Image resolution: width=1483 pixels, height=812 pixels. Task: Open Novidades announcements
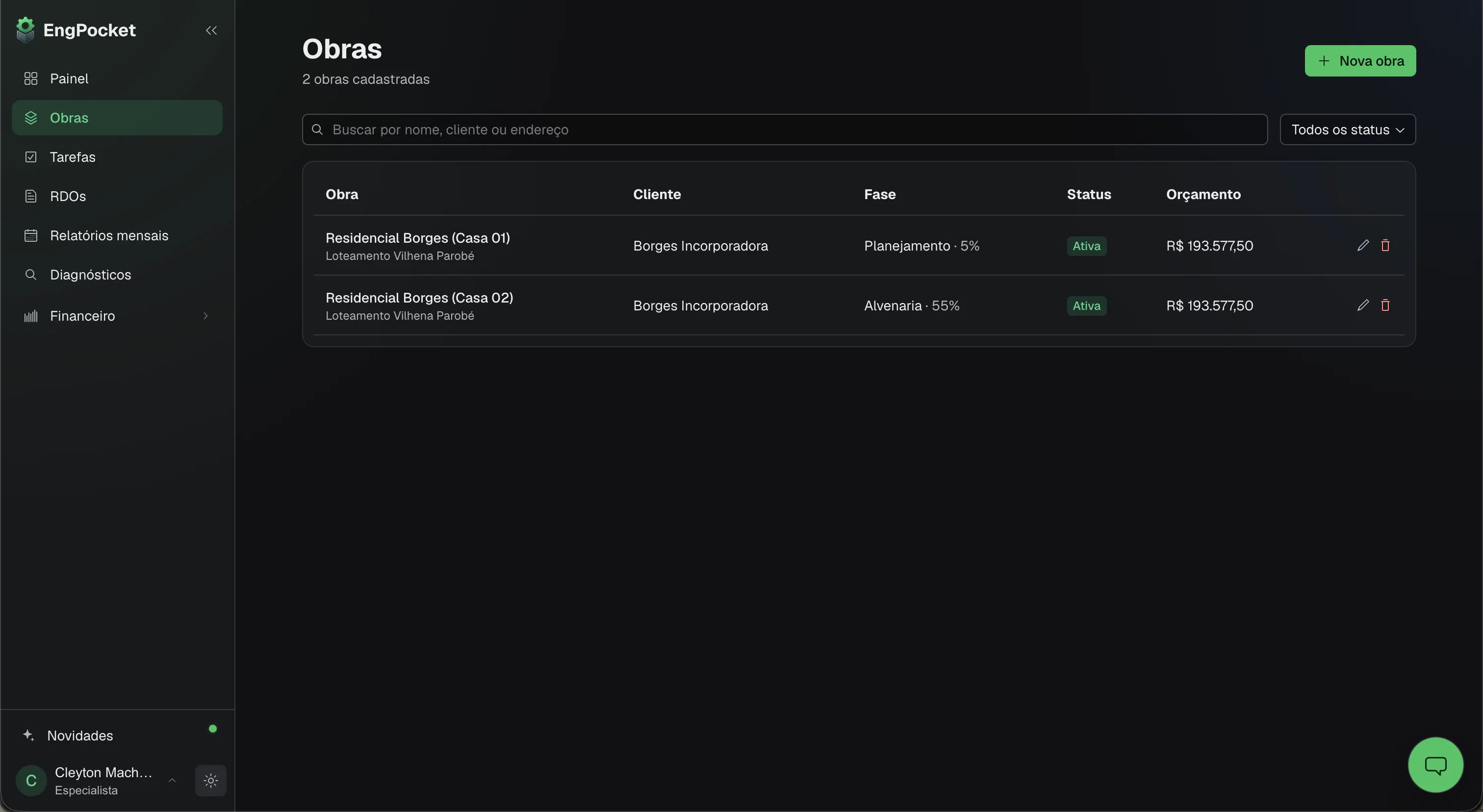click(117, 735)
